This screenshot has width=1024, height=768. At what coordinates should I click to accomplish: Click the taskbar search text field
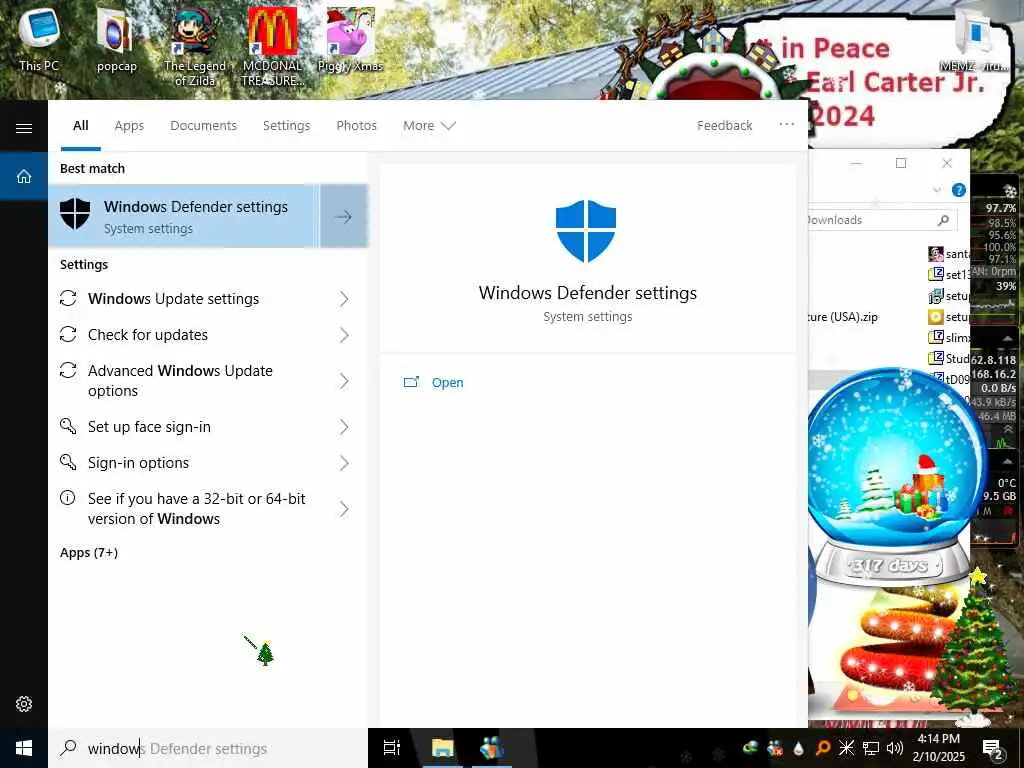coord(208,748)
